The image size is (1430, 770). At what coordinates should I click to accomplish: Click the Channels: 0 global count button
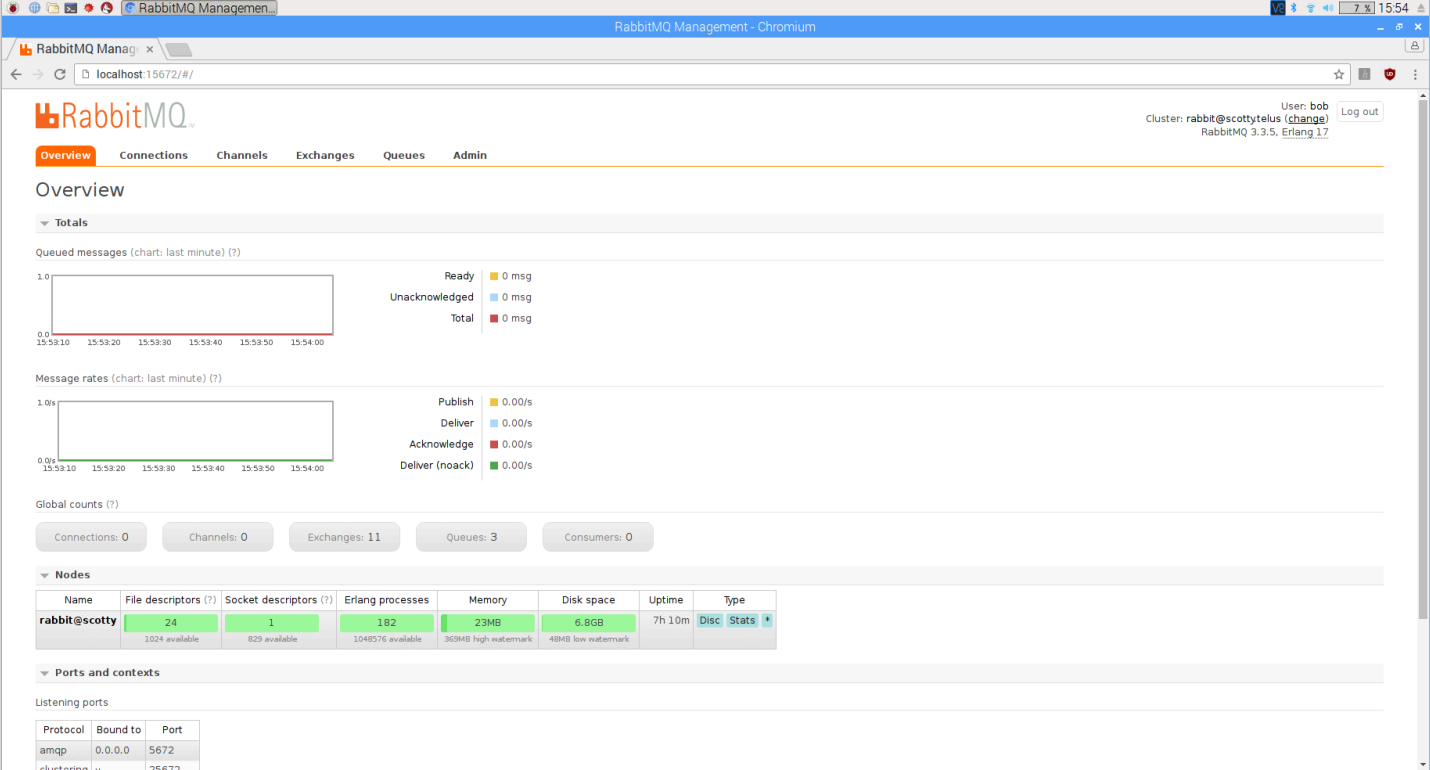pos(218,537)
